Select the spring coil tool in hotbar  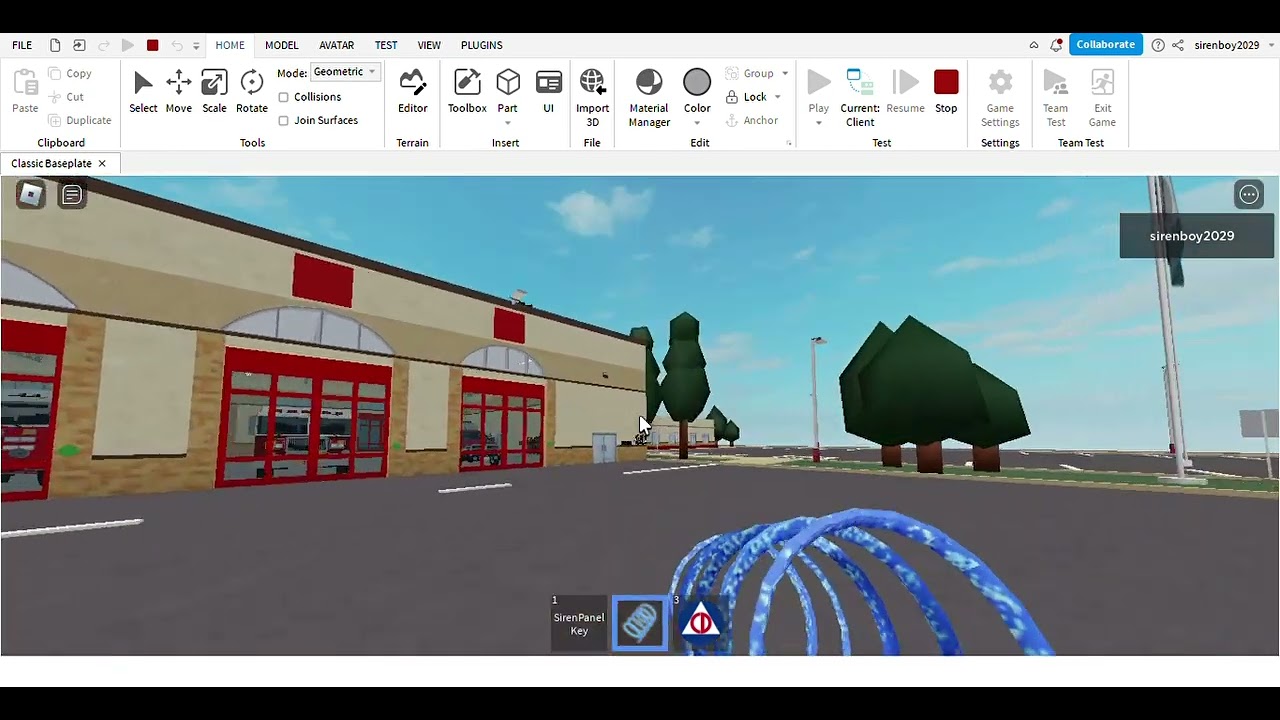[640, 623]
